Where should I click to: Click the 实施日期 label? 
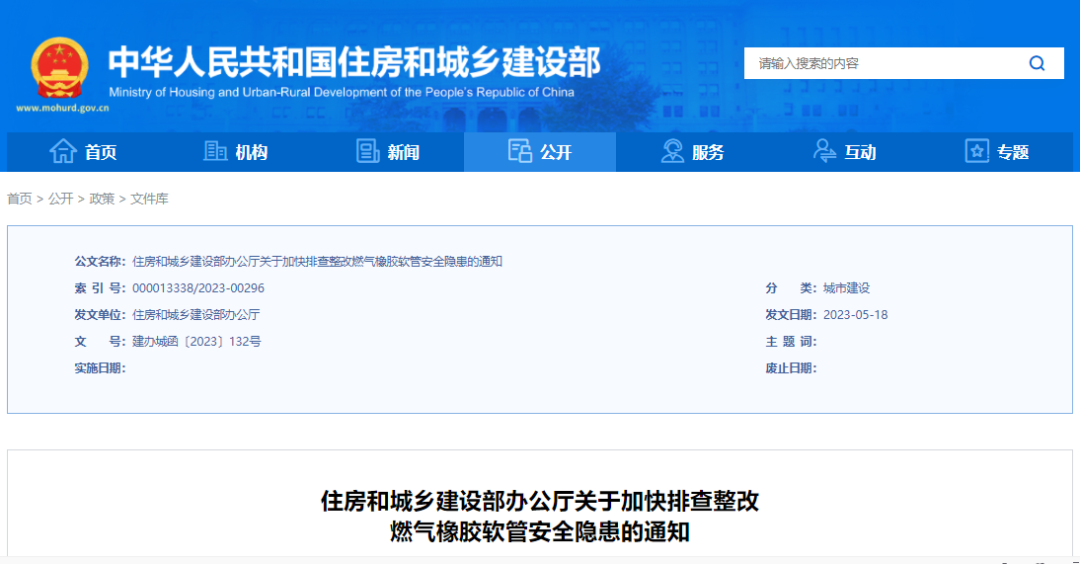pos(100,368)
